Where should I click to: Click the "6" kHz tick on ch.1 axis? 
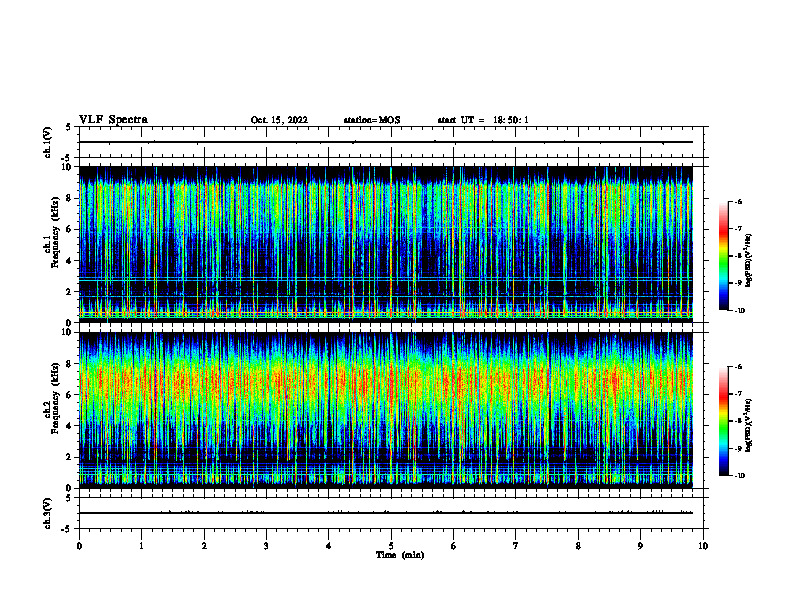coord(70,229)
